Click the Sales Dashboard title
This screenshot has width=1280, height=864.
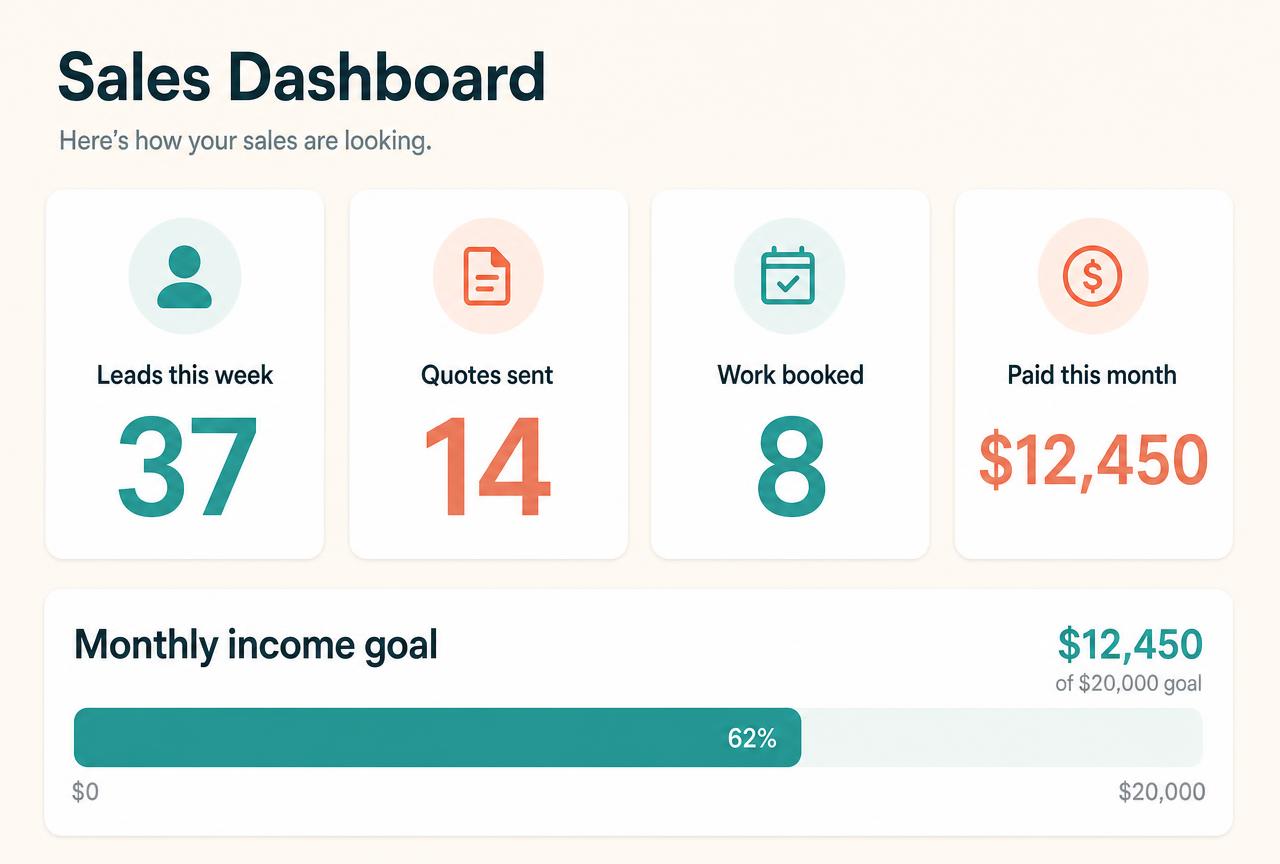point(302,78)
